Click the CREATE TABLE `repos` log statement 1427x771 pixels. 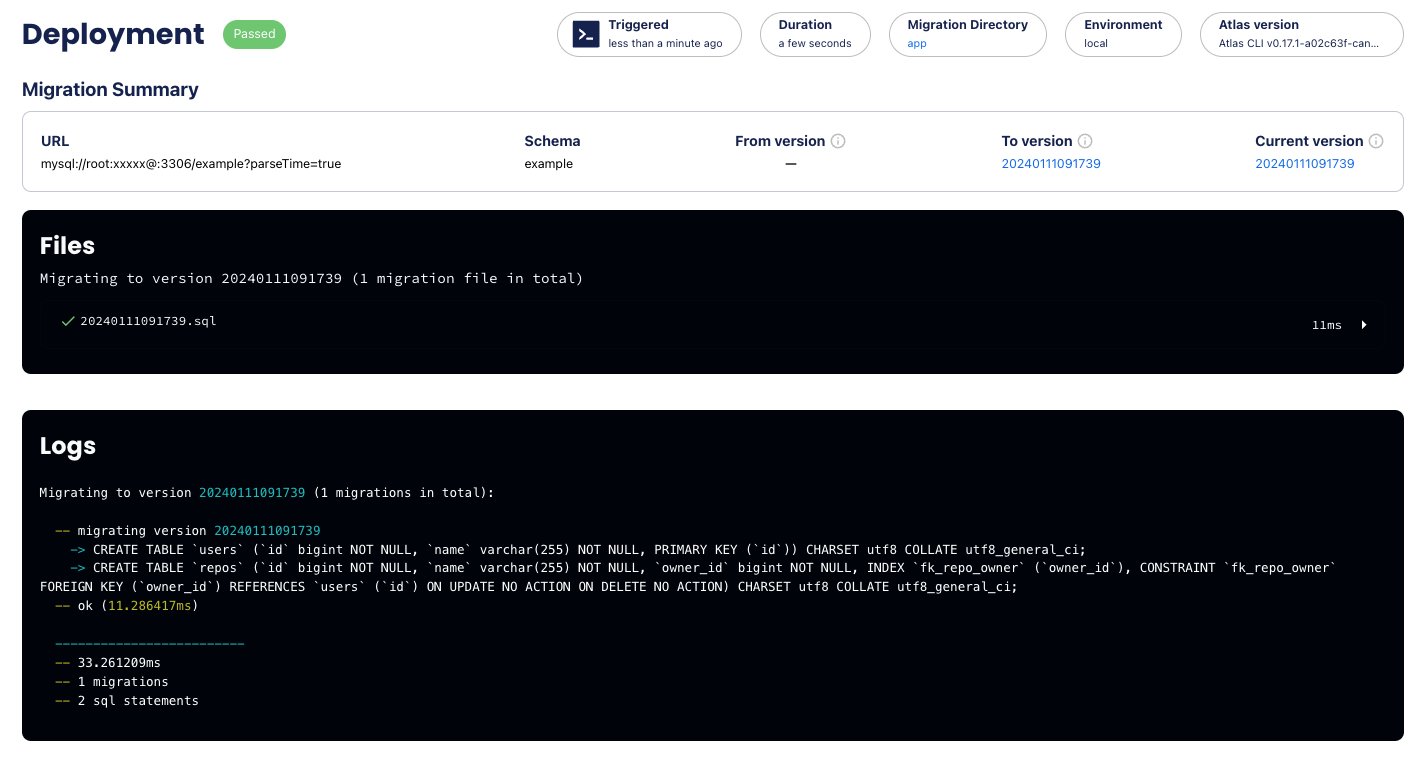pos(704,568)
